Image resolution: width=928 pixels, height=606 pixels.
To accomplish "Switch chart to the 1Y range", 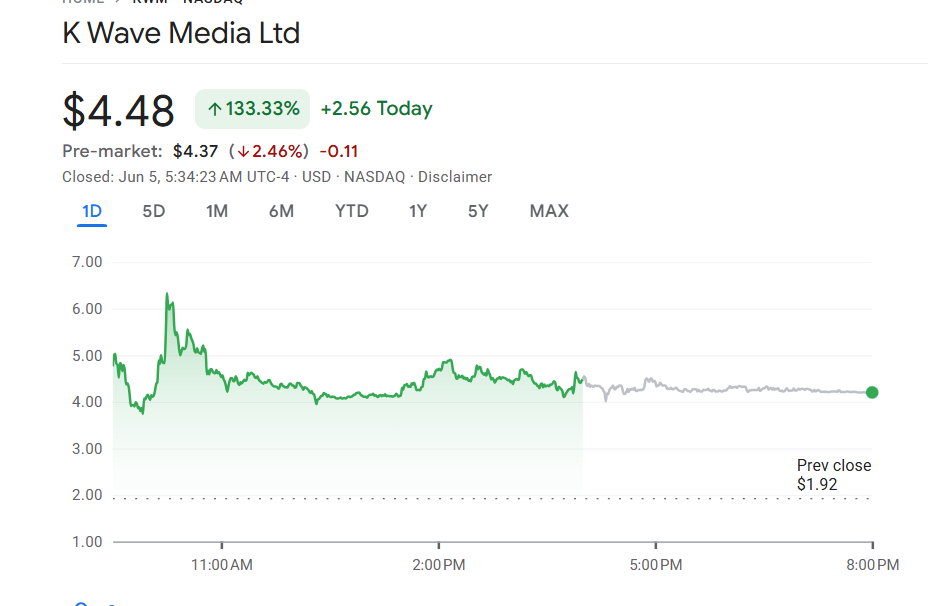I will pos(418,211).
